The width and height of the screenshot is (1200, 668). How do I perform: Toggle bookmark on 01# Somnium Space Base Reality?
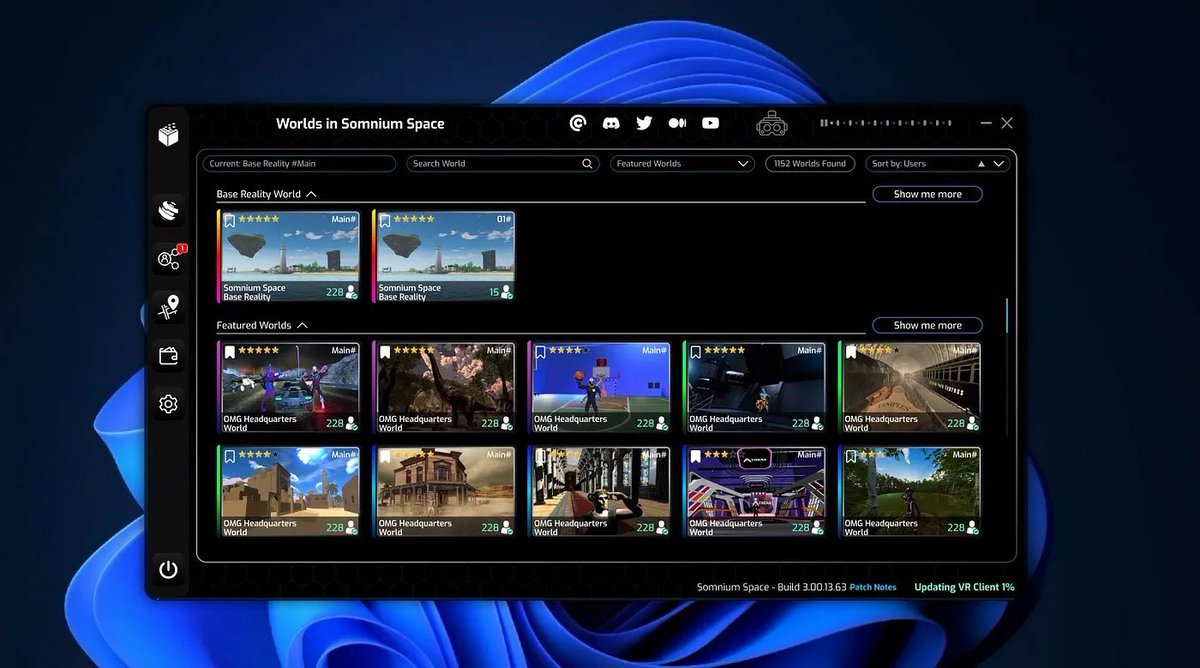(x=385, y=220)
